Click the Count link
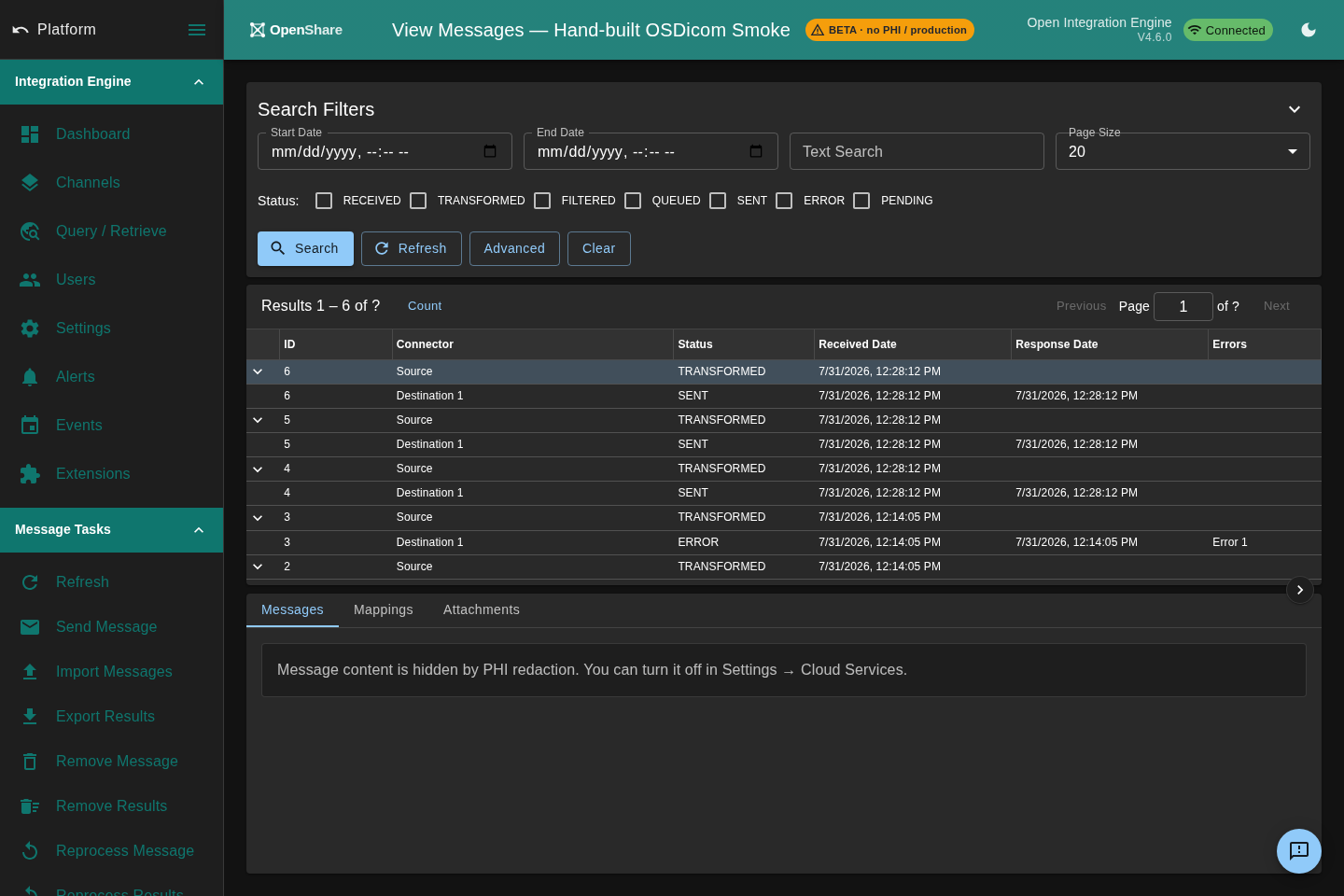The width and height of the screenshot is (1344, 896). pyautogui.click(x=425, y=306)
